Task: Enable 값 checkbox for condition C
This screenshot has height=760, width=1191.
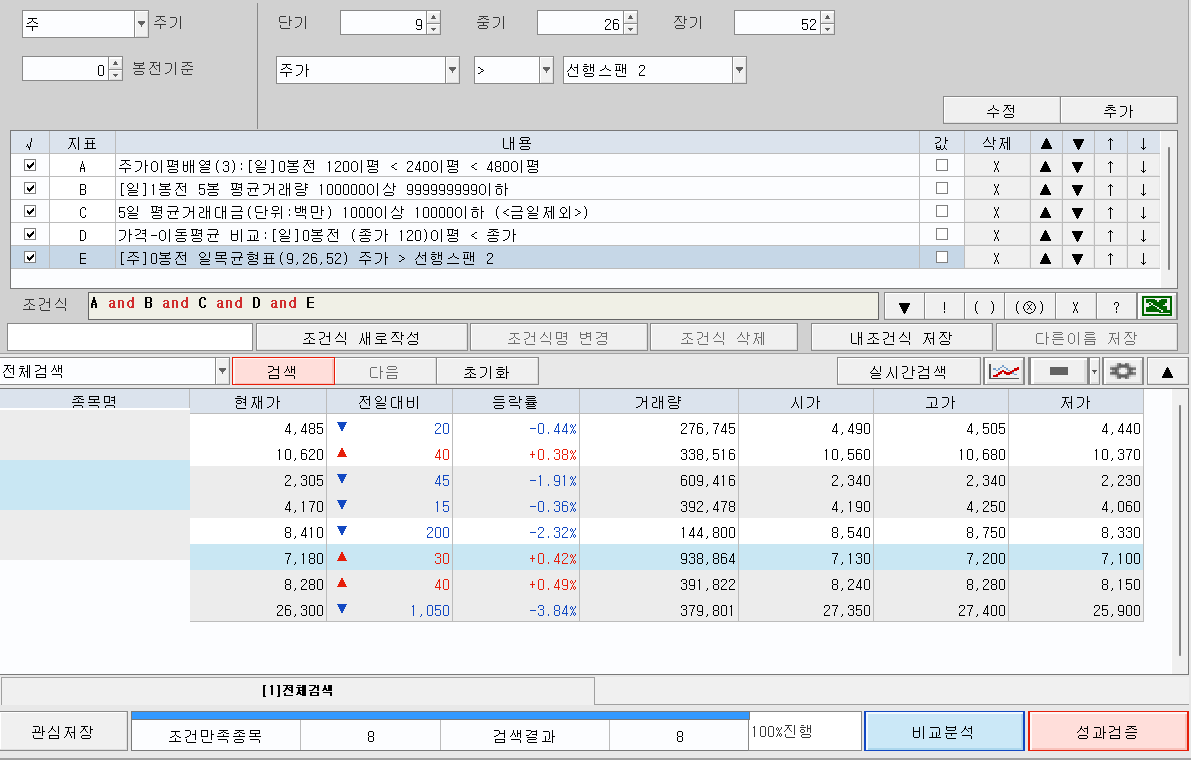Action: [x=942, y=211]
